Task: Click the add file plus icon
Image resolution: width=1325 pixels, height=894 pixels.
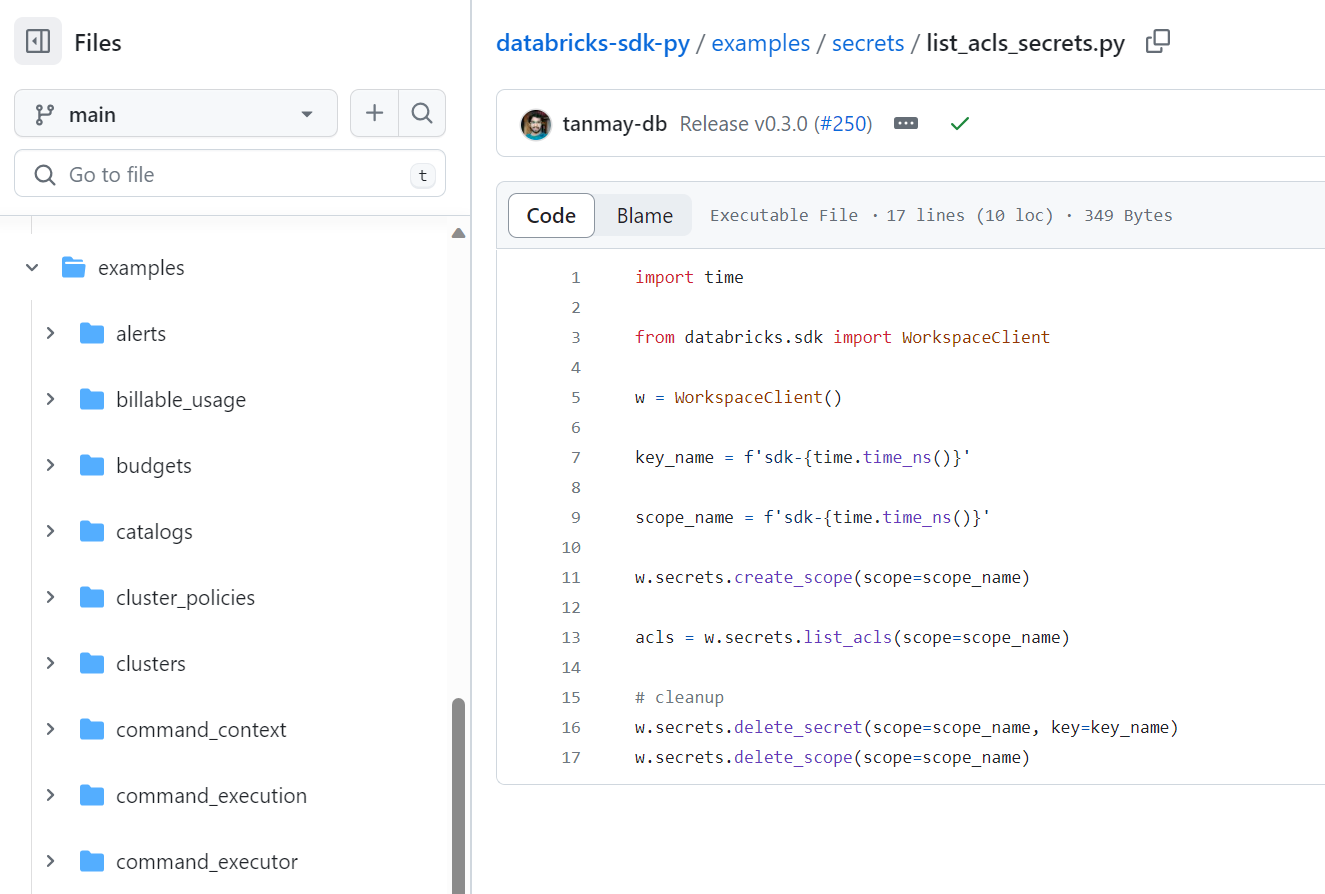Action: tap(373, 113)
